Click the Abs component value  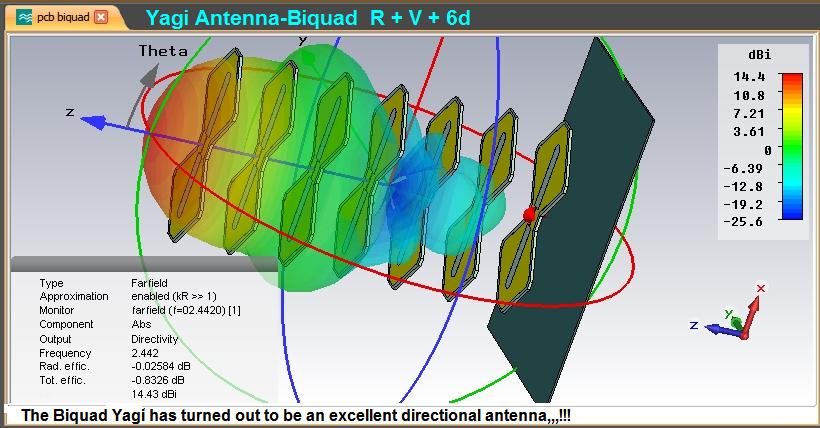click(141, 324)
